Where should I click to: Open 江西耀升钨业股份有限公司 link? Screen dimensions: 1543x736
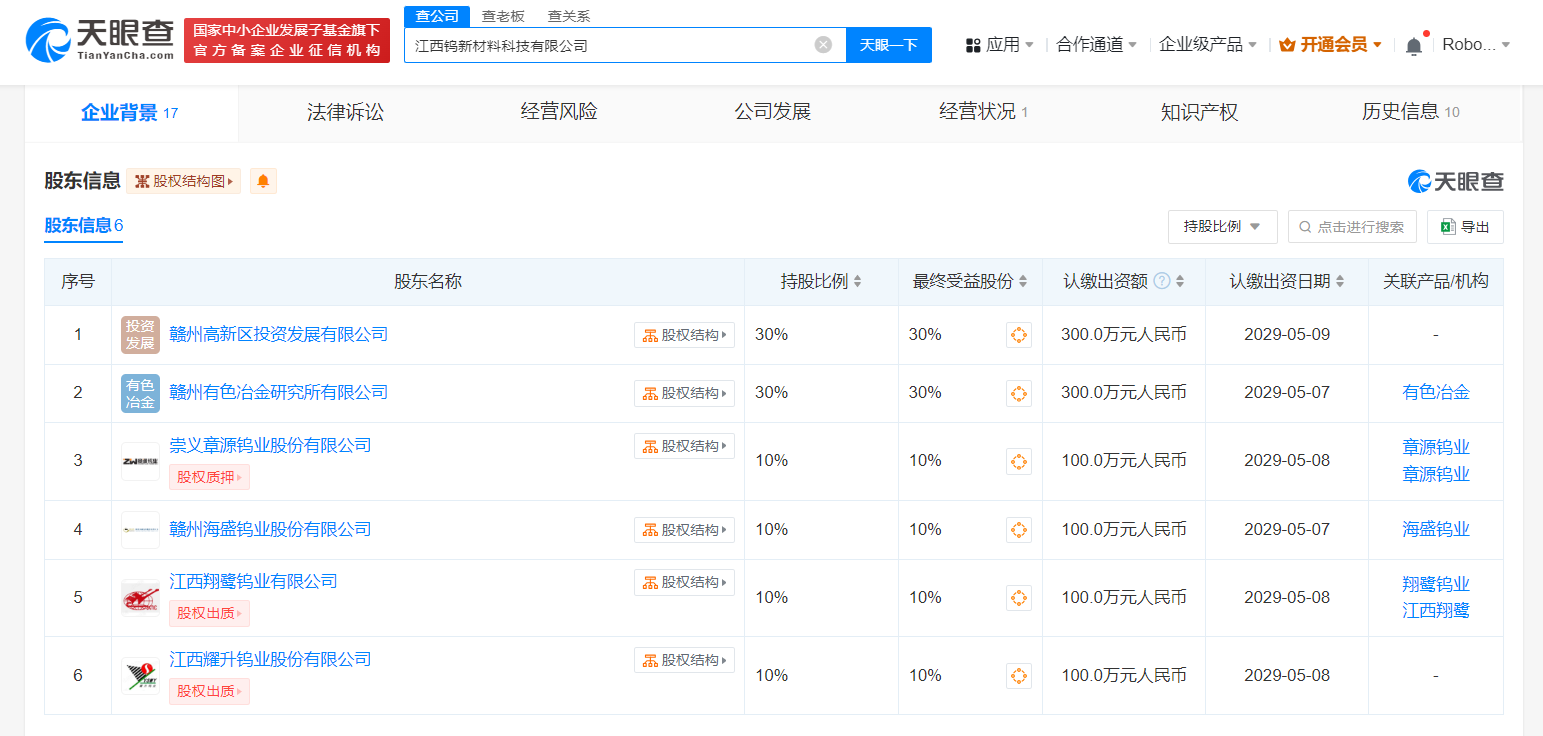[x=270, y=660]
